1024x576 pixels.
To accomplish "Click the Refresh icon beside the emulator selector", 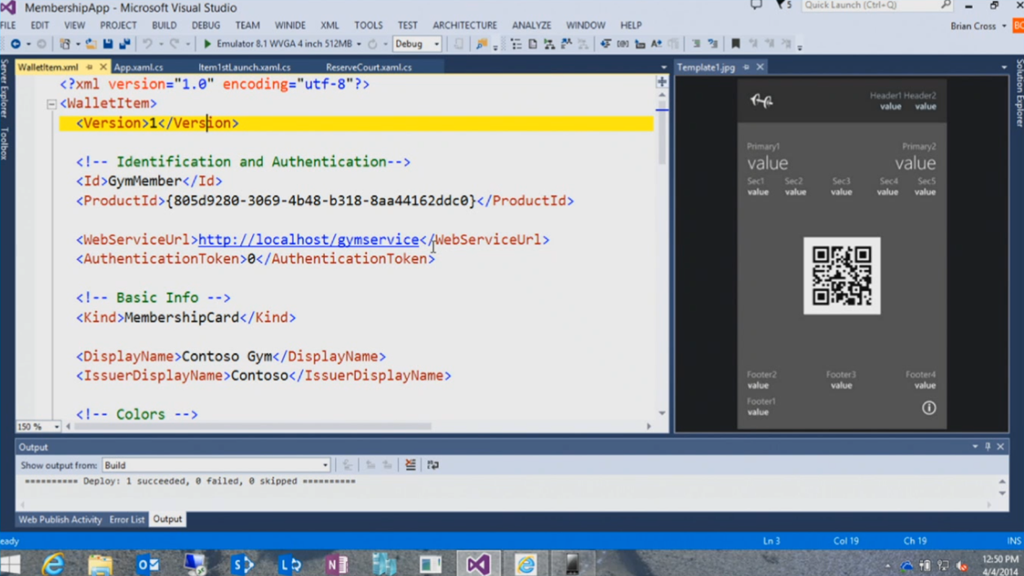I will click(x=372, y=44).
